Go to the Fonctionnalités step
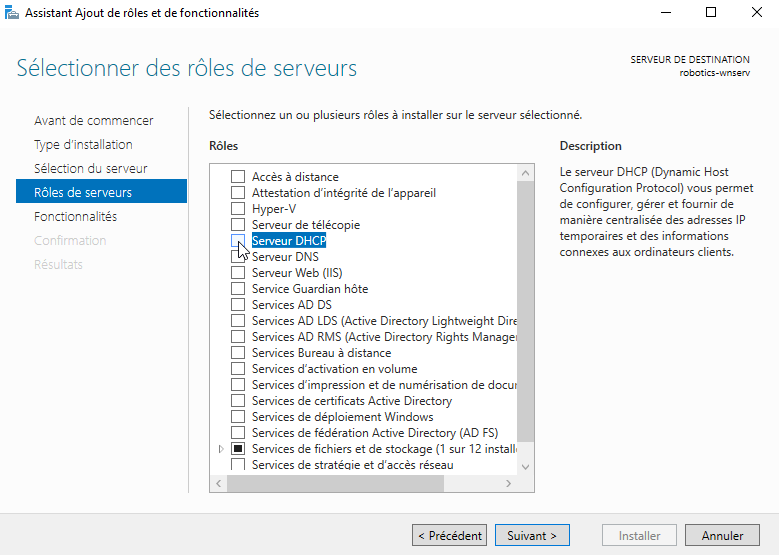Image resolution: width=779 pixels, height=555 pixels. tap(76, 217)
